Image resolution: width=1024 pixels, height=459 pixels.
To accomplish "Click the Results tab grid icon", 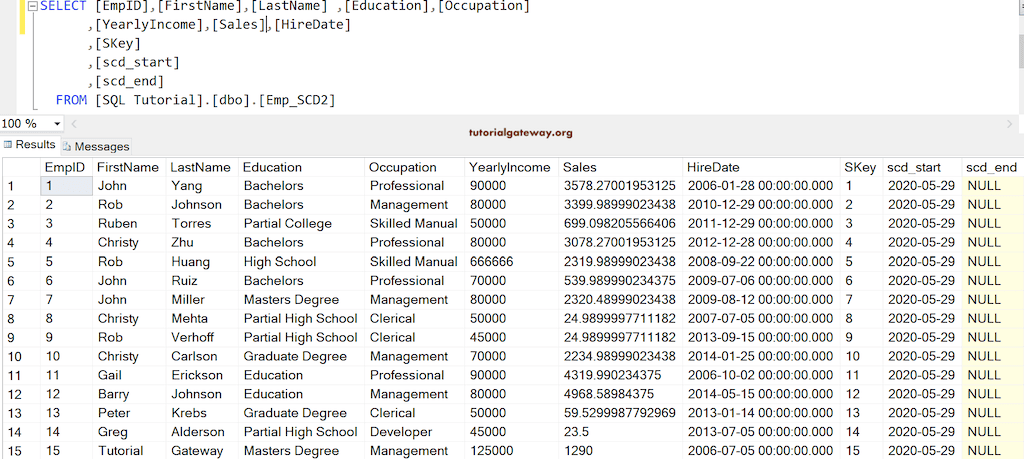I will pyautogui.click(x=8, y=145).
